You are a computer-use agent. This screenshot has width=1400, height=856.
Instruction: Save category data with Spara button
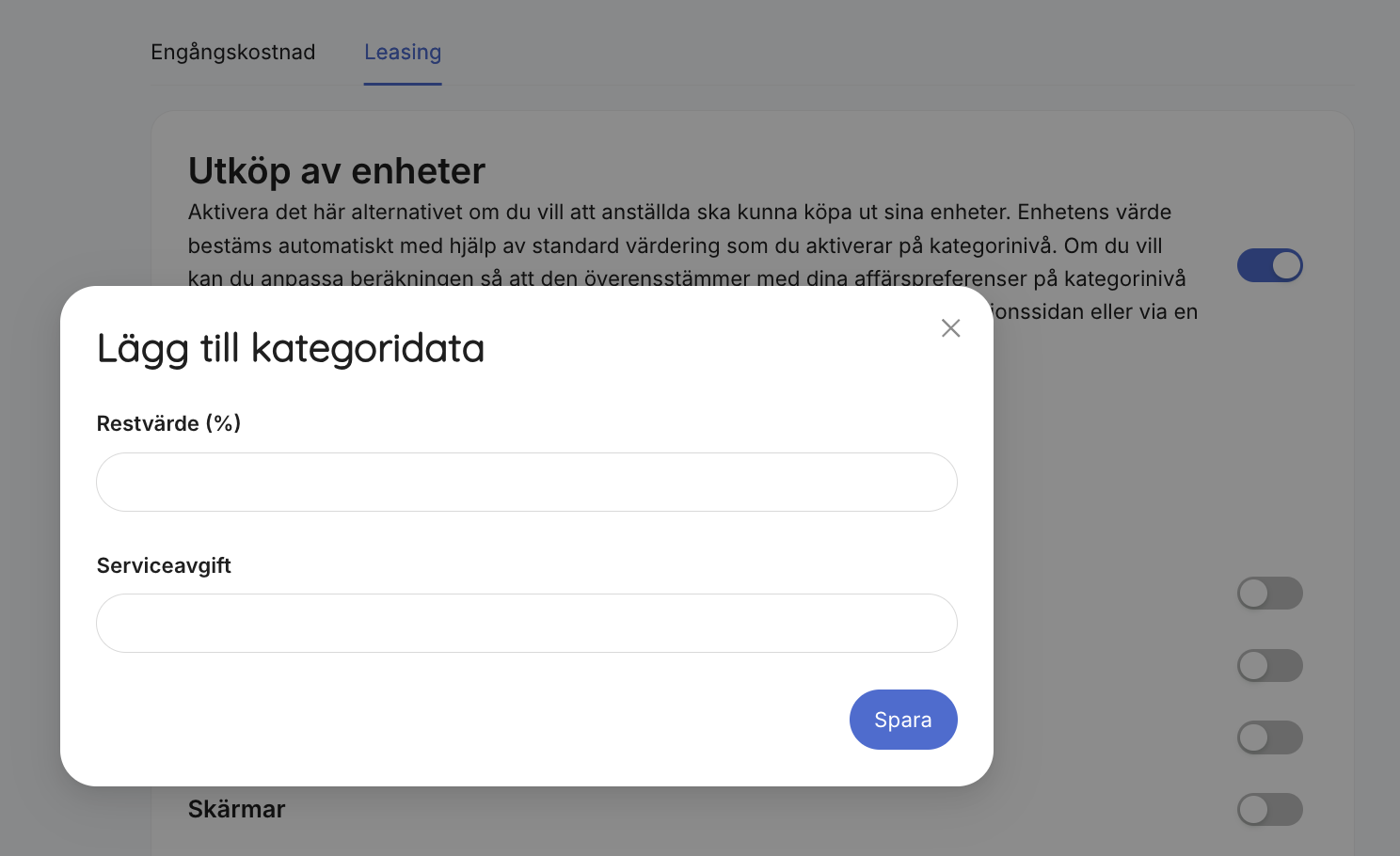(x=903, y=720)
